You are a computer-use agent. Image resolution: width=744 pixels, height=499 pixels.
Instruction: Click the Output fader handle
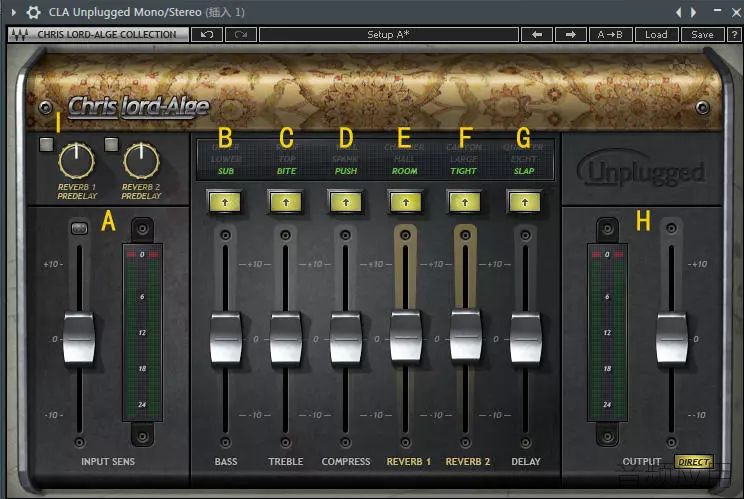tap(671, 338)
